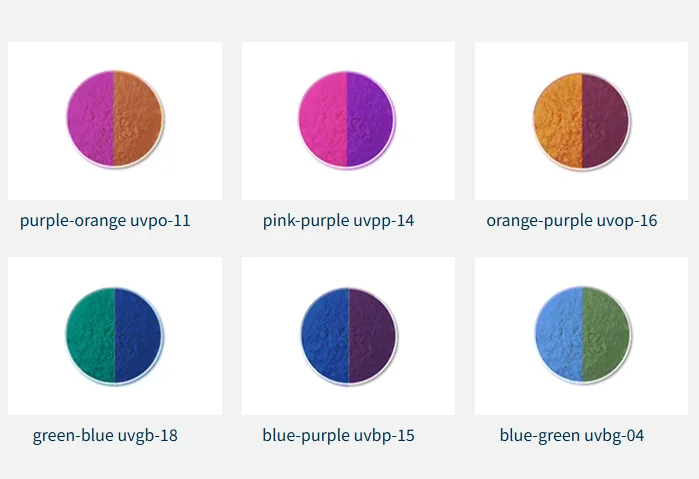Pick the brown-orange half of uvpo-11 swatch
699x479 pixels.
tap(138, 119)
